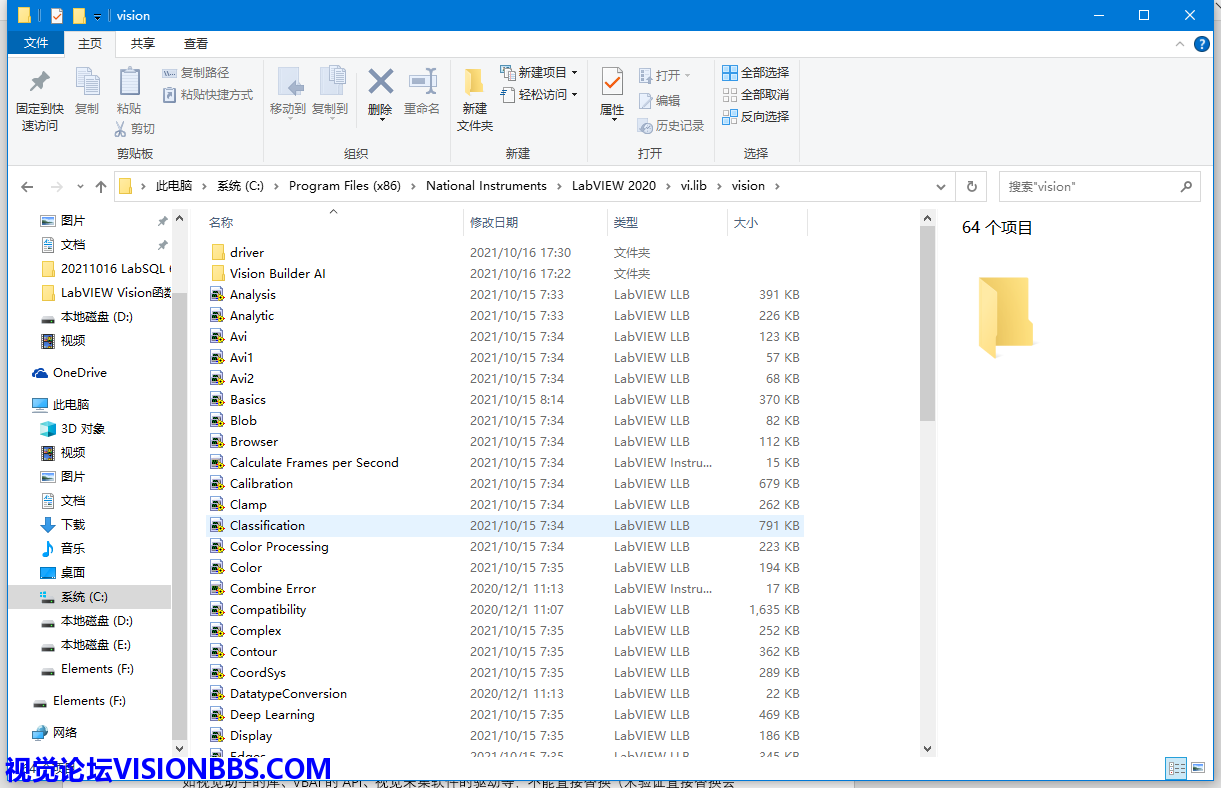The image size is (1221, 788).
Task: Click the Properties icon
Action: pos(612,82)
